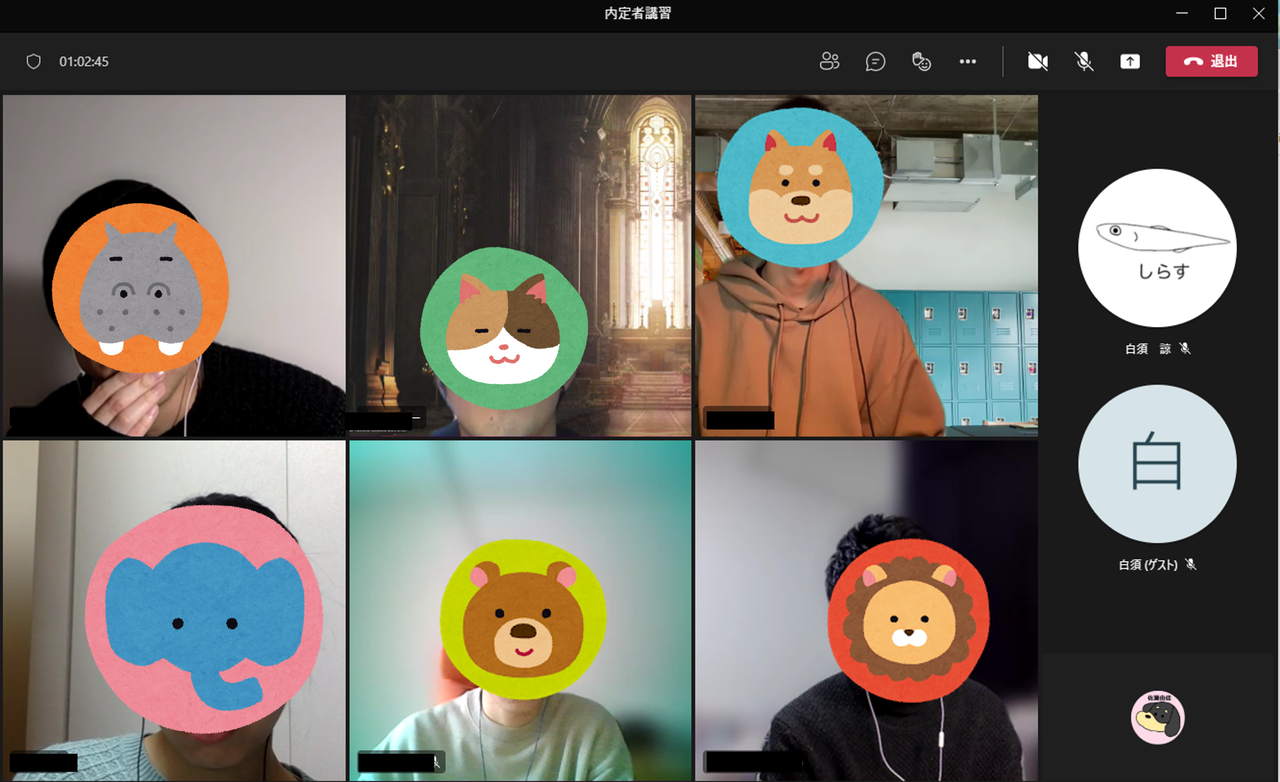
Task: Select the cat-masked participant video tile
Action: (519, 266)
